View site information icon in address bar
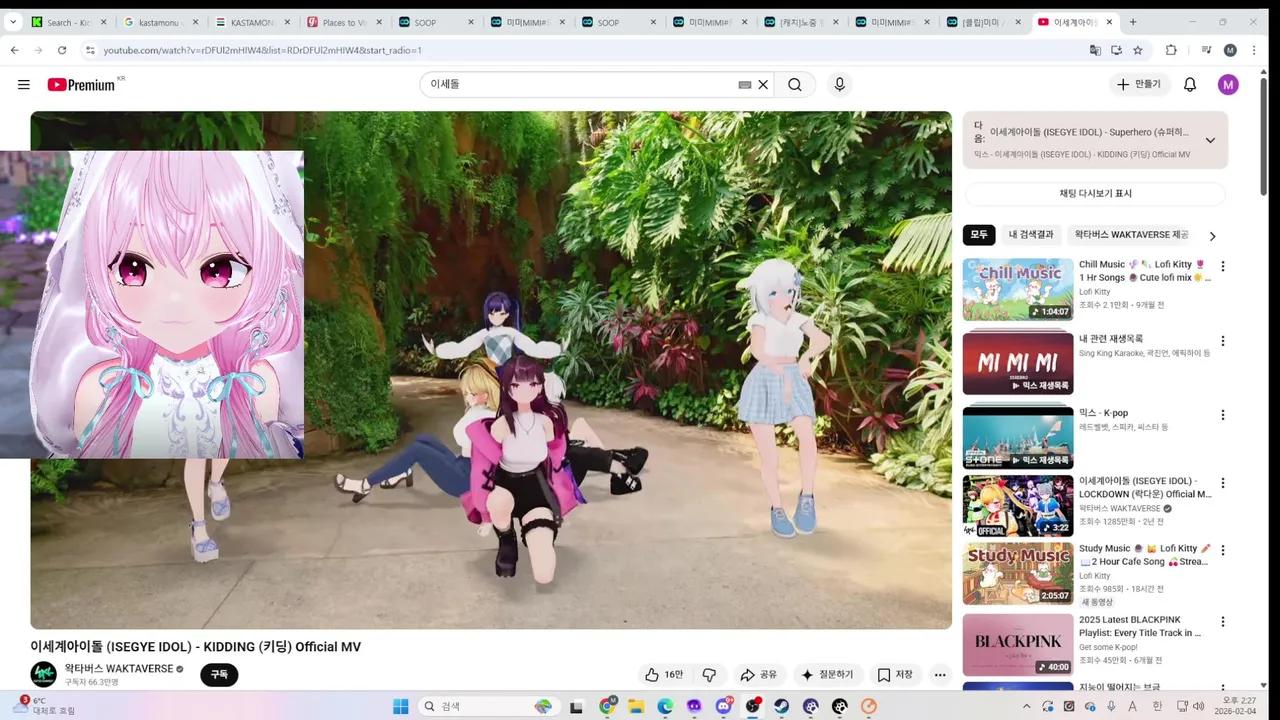The width and height of the screenshot is (1280, 720). [90, 50]
